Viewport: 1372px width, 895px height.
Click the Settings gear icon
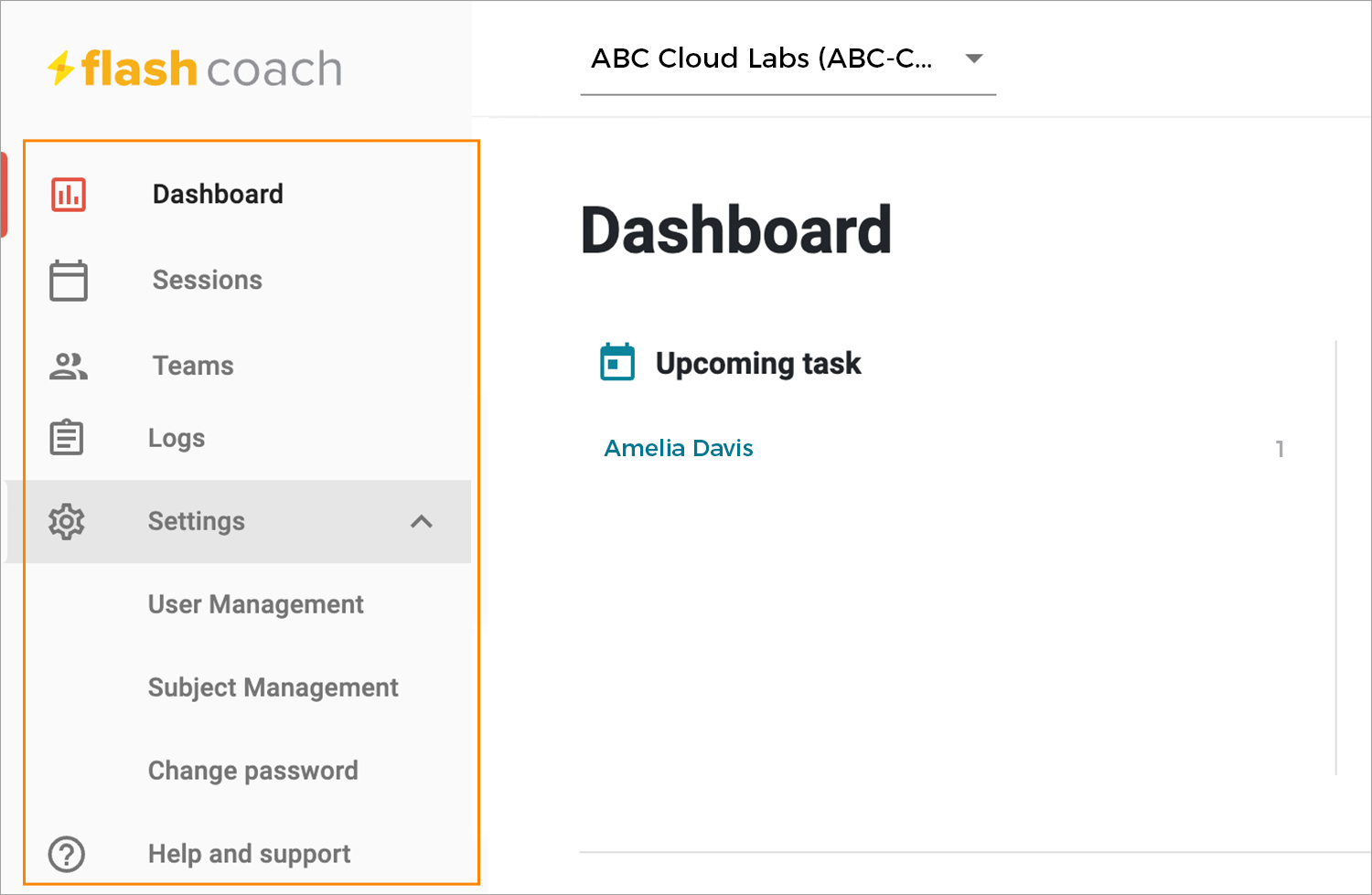click(x=67, y=521)
